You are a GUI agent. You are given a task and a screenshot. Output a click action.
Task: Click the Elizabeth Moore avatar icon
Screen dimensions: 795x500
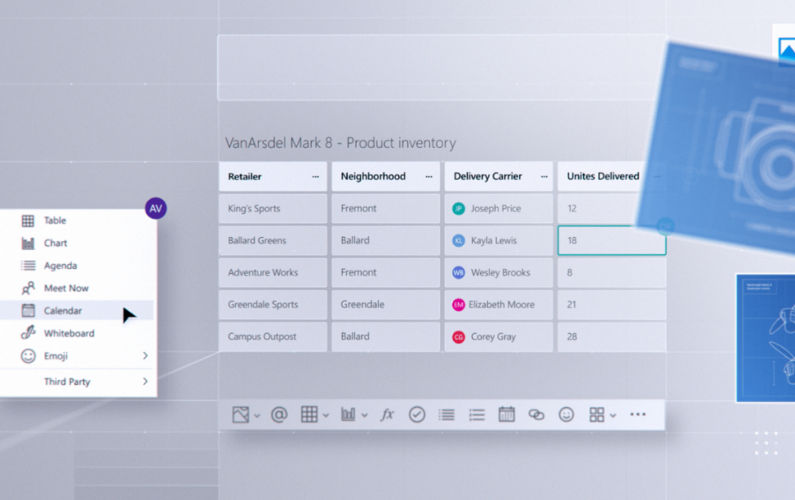458,304
